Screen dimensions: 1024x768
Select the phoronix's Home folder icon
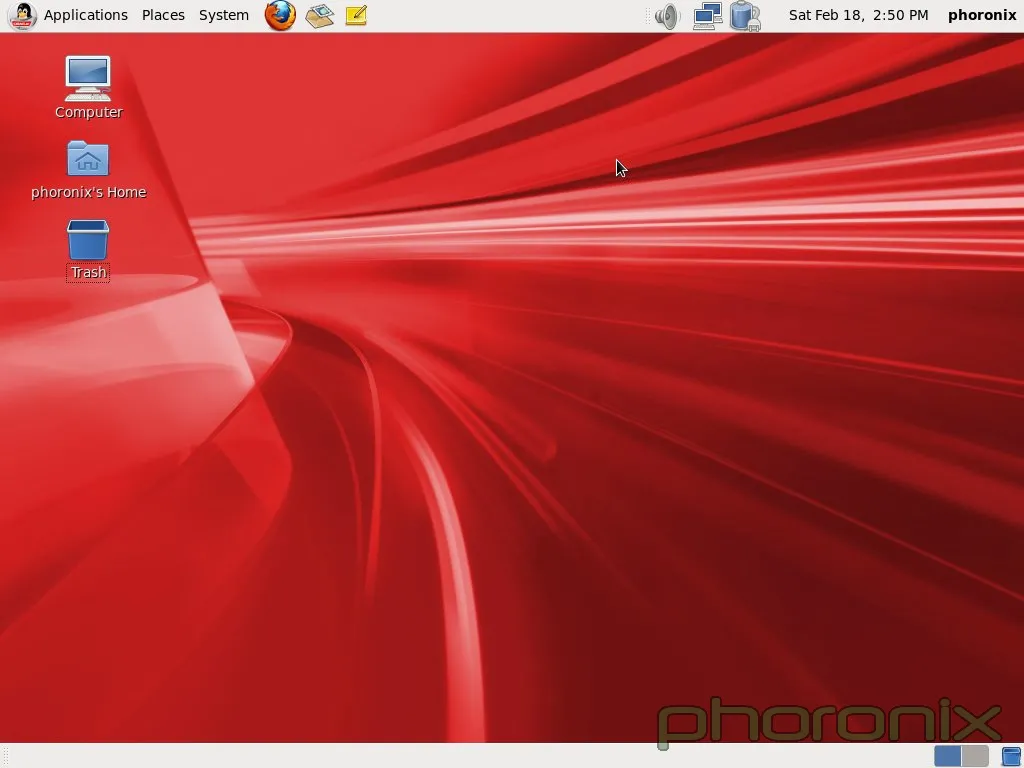point(88,159)
